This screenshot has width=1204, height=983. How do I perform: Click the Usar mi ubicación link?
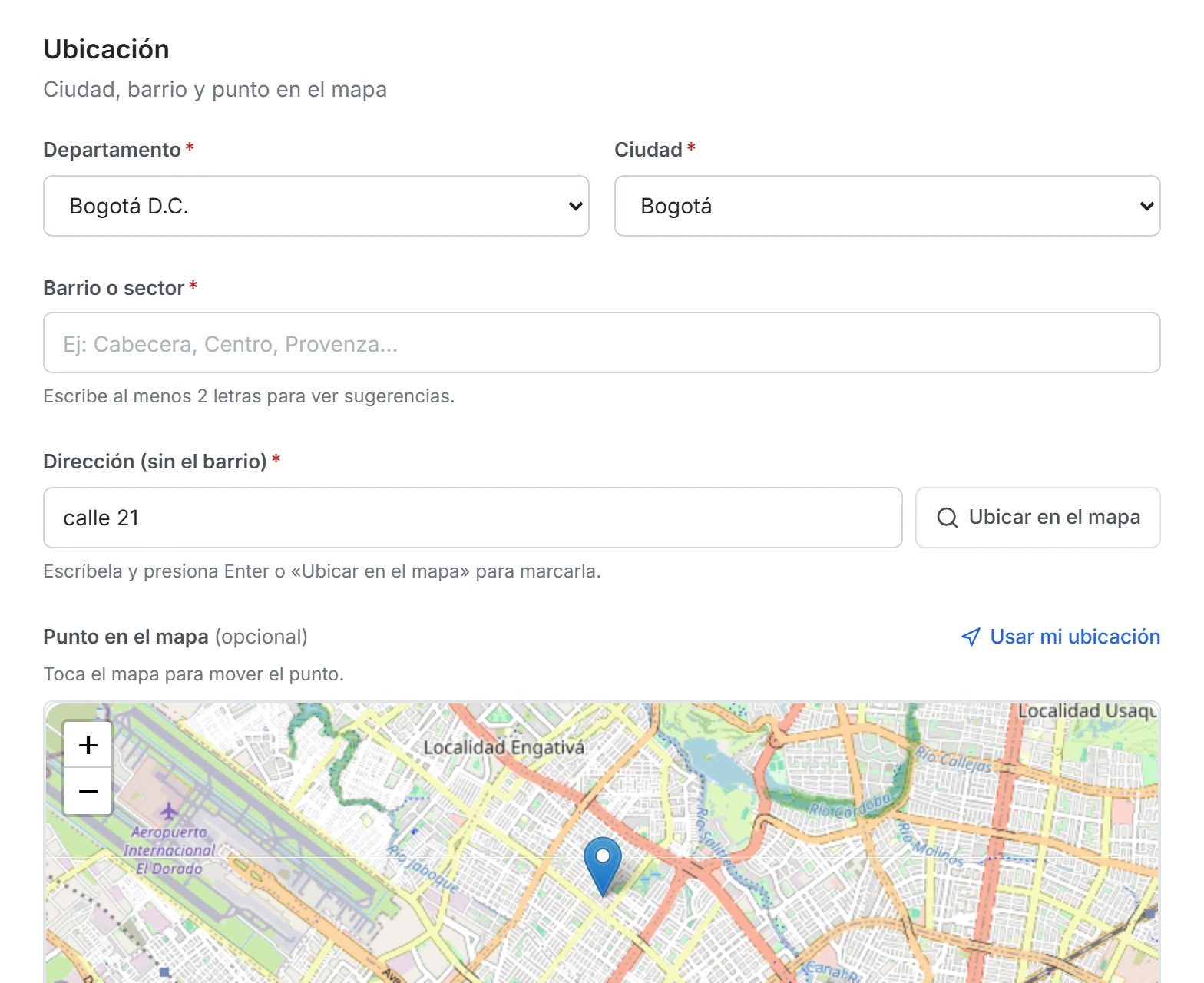click(1060, 637)
